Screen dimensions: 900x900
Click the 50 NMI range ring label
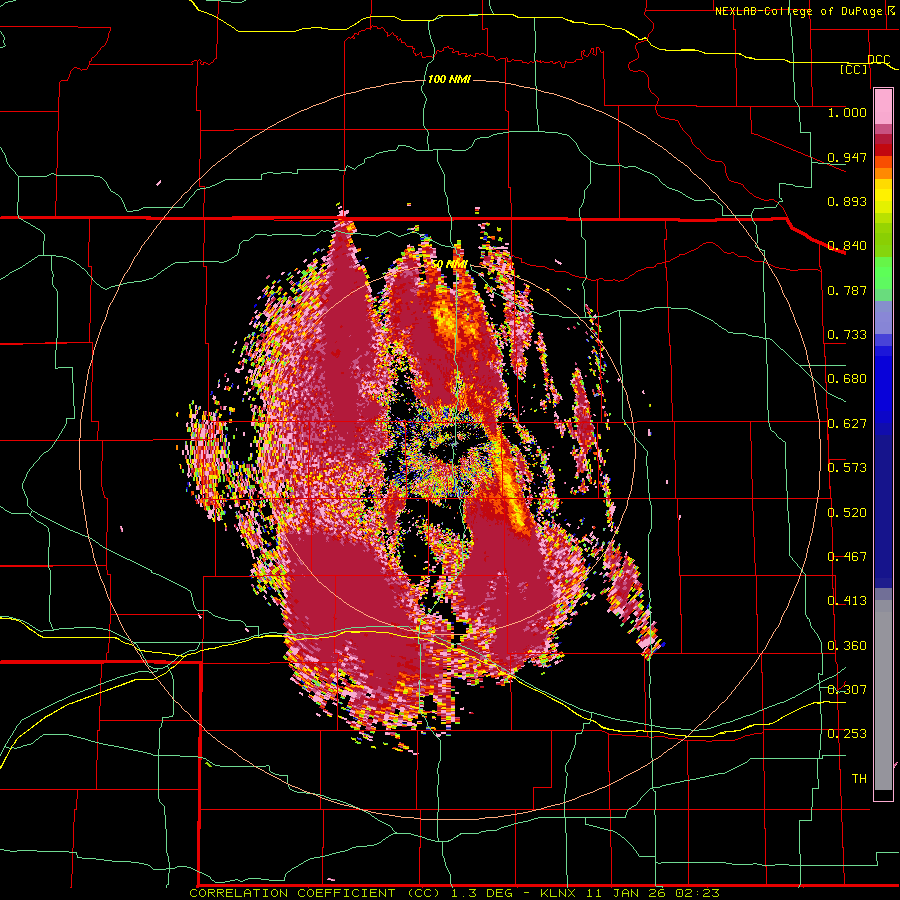click(x=449, y=264)
